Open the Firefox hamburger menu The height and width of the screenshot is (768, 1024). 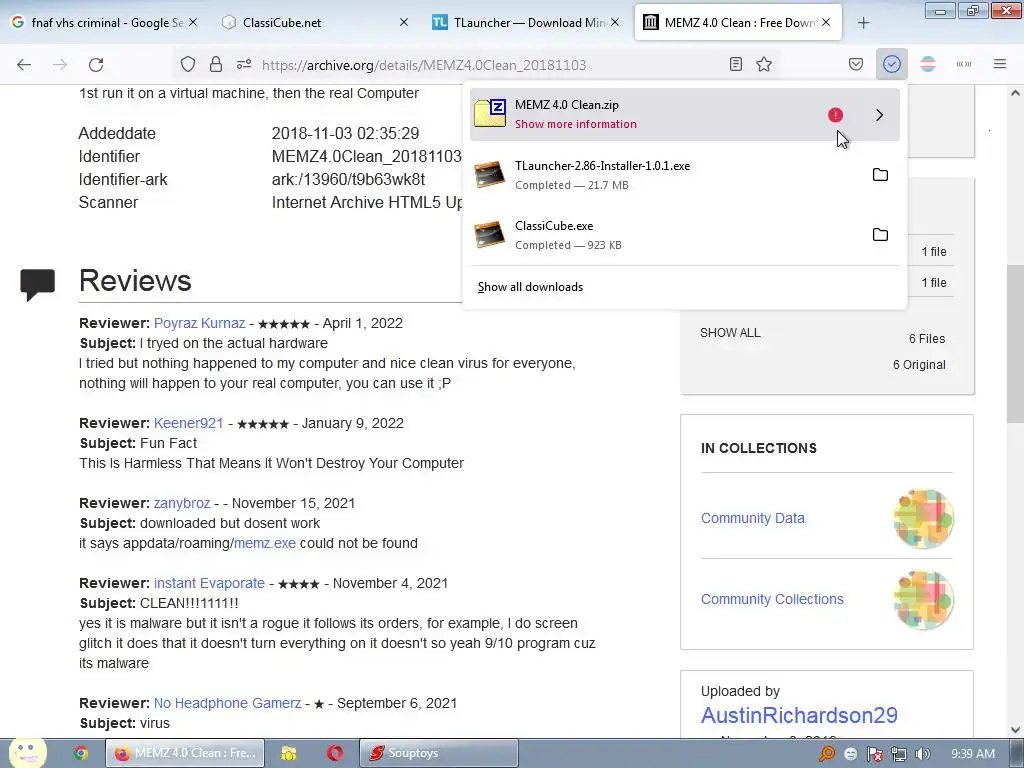[x=1000, y=64]
